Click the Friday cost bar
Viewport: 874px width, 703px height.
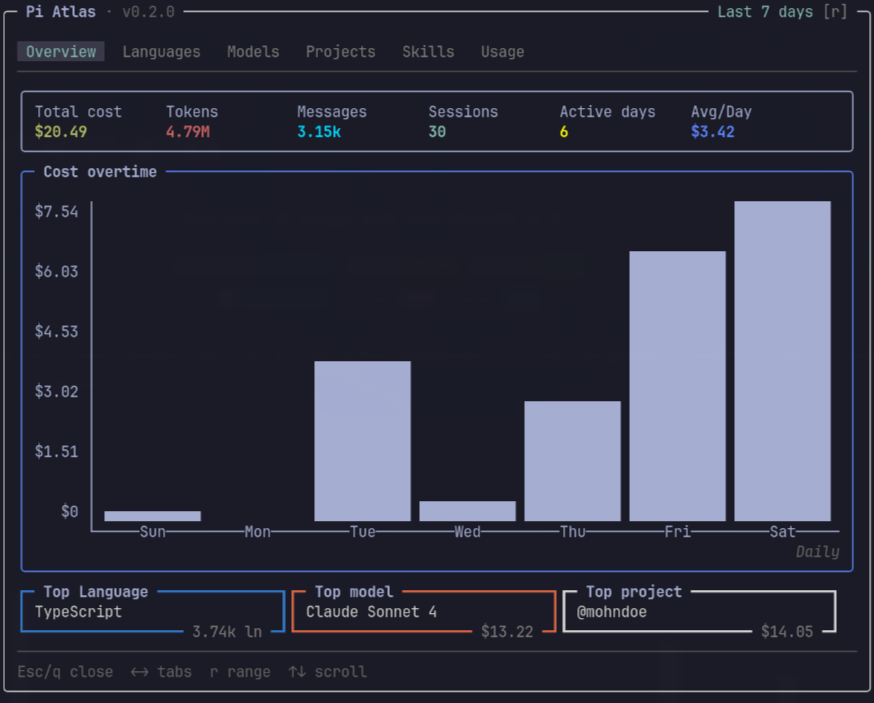(677, 386)
